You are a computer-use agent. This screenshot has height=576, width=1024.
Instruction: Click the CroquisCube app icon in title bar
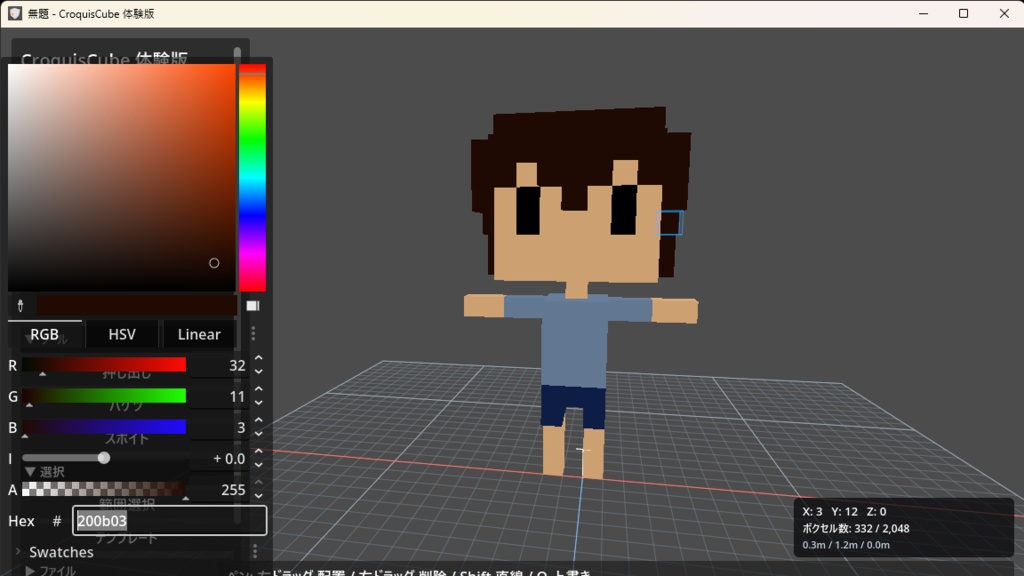14,13
